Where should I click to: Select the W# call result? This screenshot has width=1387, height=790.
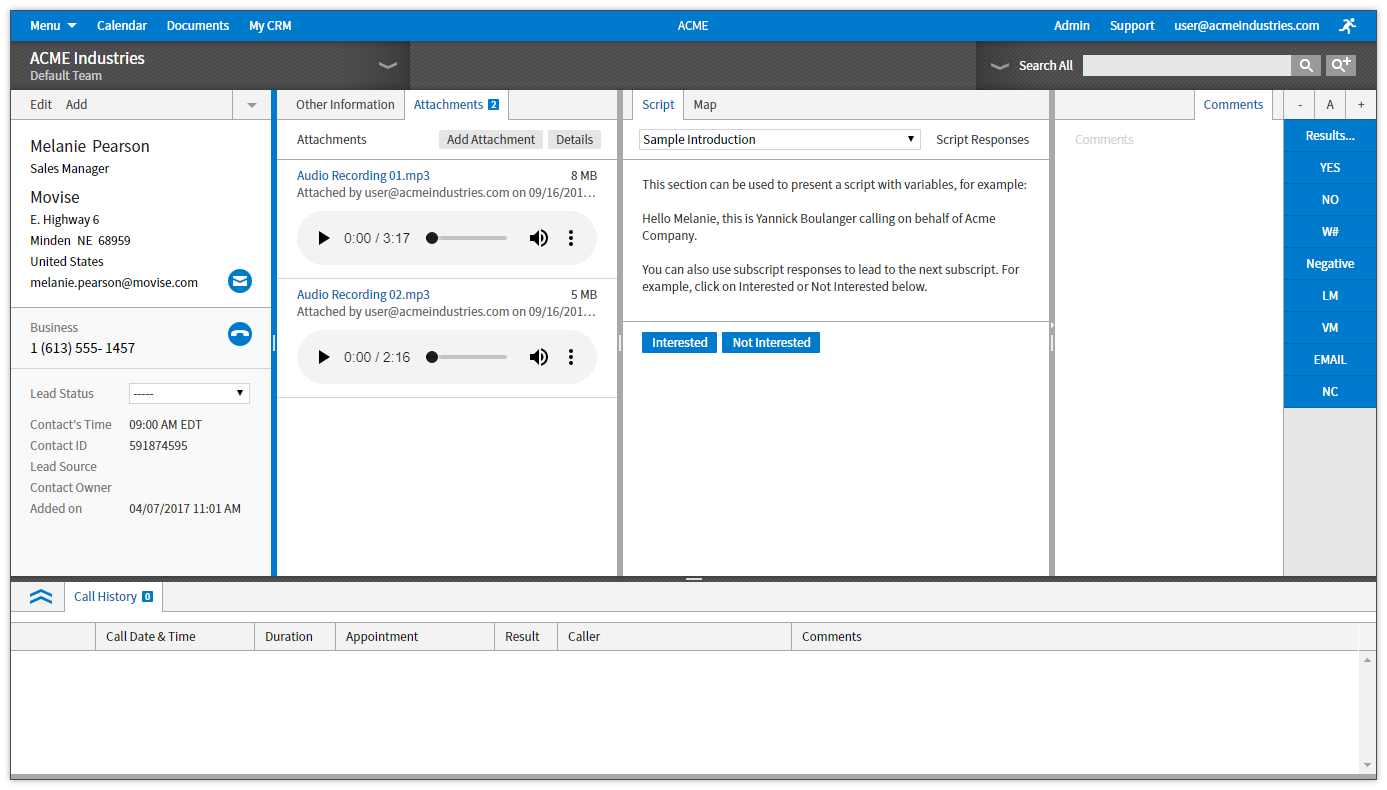point(1330,232)
